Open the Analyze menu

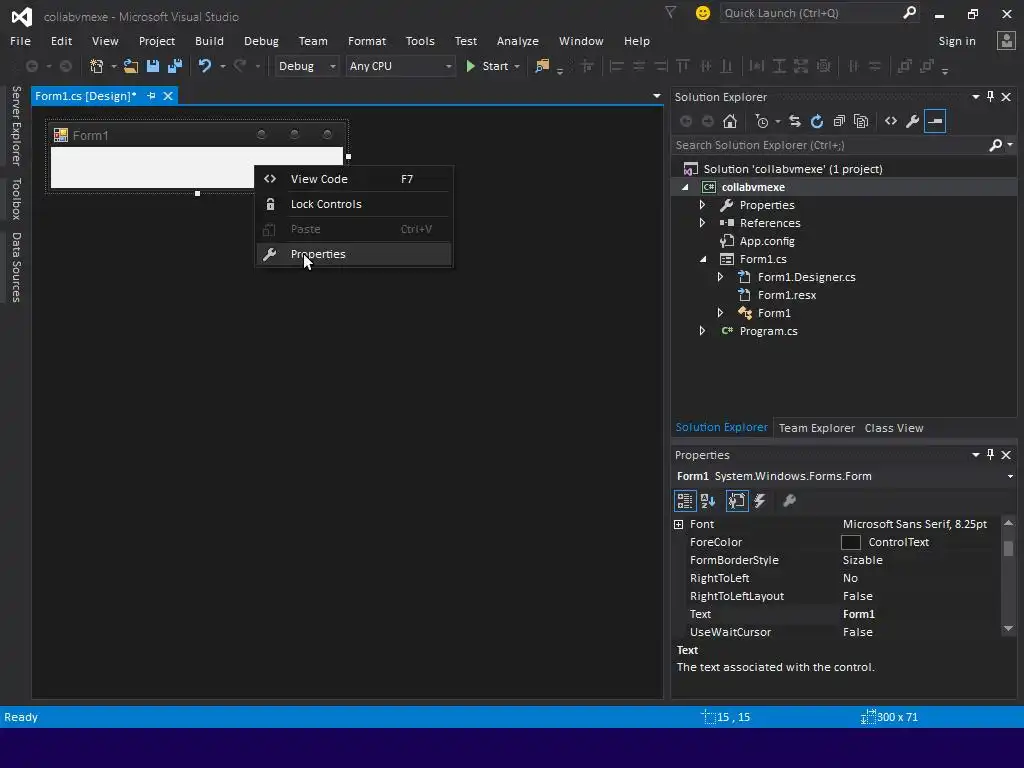pos(517,40)
